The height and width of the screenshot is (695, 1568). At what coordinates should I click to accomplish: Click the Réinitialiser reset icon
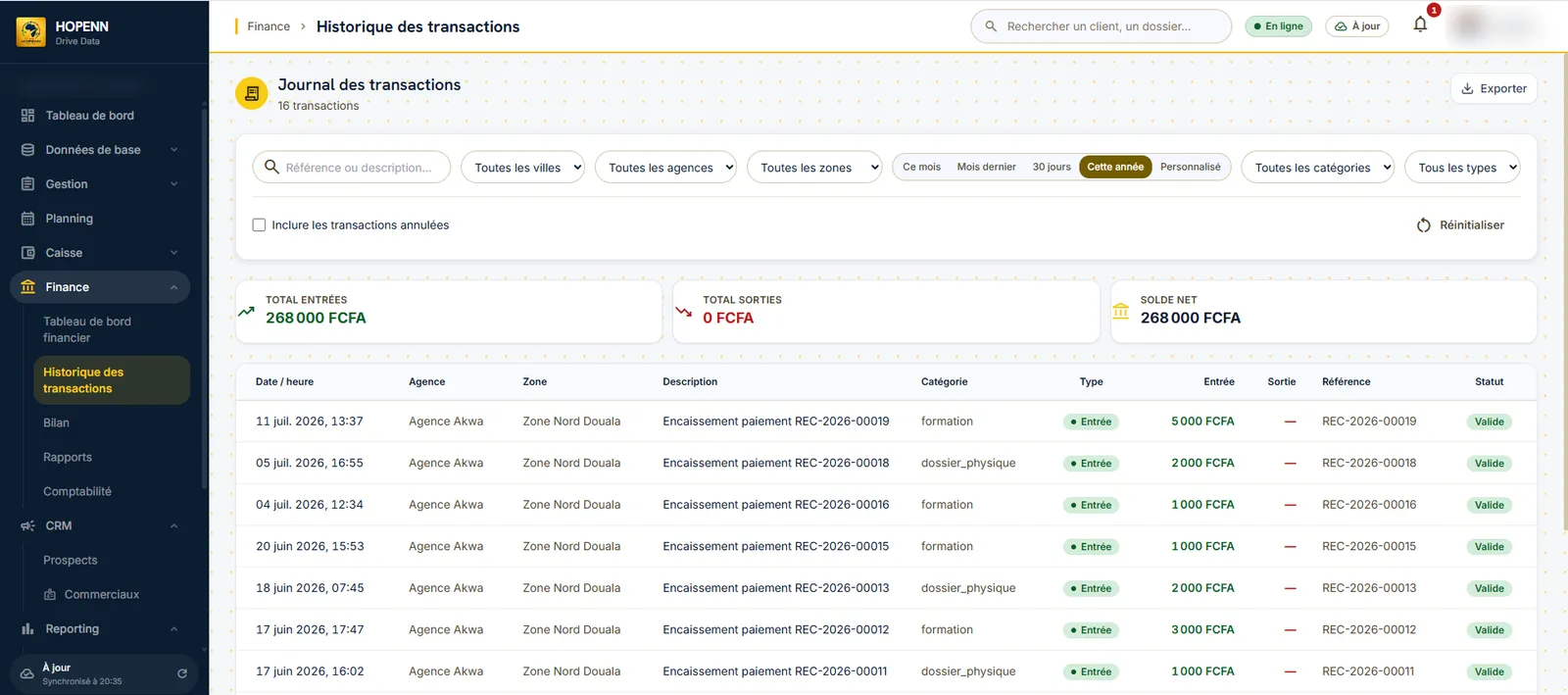1424,225
